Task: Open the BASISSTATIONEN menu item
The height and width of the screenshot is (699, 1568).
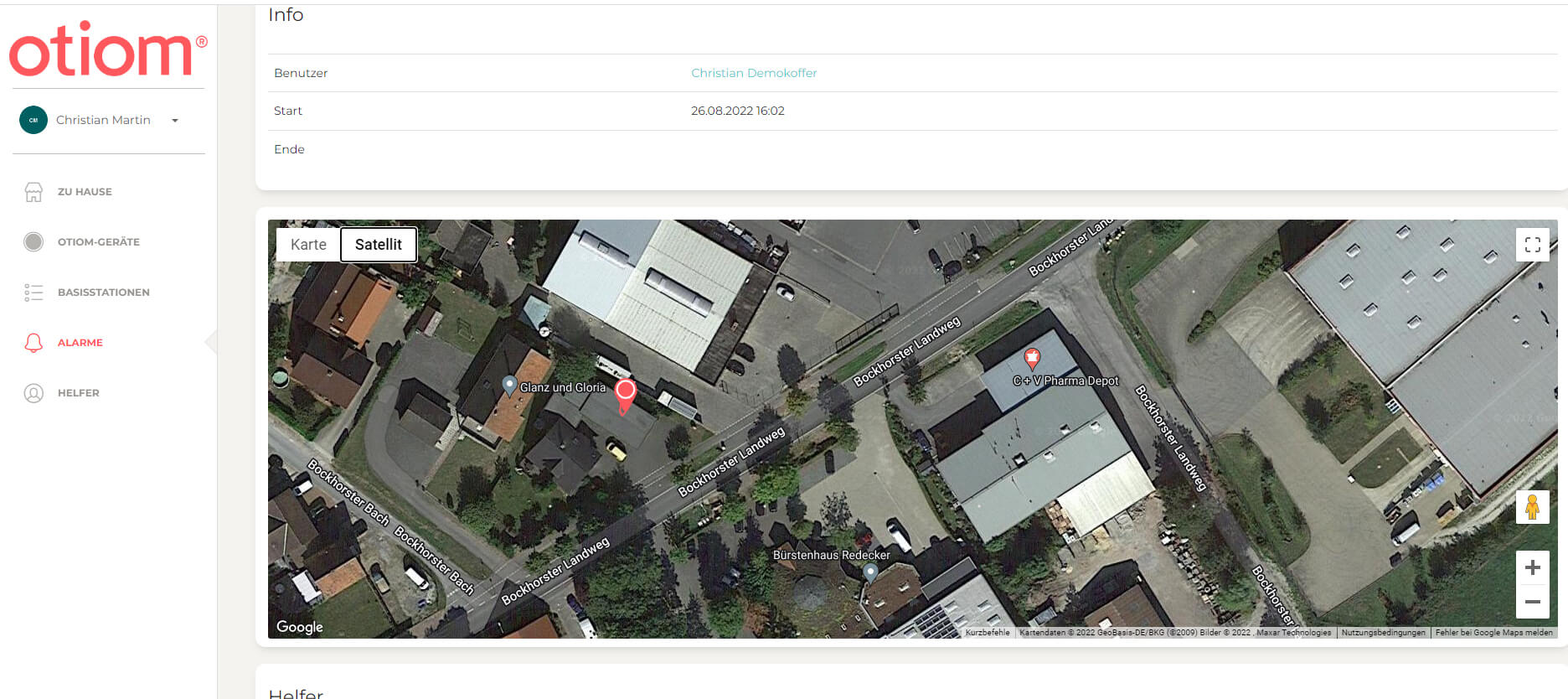Action: pyautogui.click(x=104, y=293)
